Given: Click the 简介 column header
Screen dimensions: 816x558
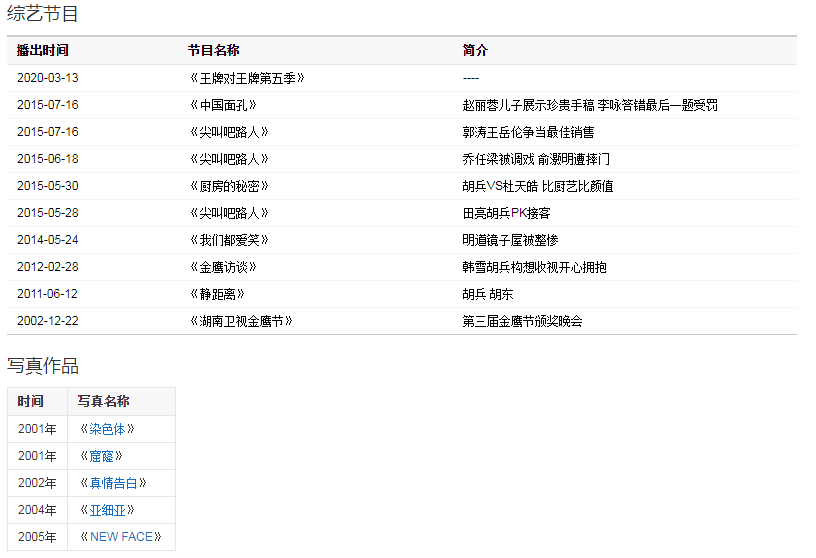Looking at the screenshot, I should (475, 50).
